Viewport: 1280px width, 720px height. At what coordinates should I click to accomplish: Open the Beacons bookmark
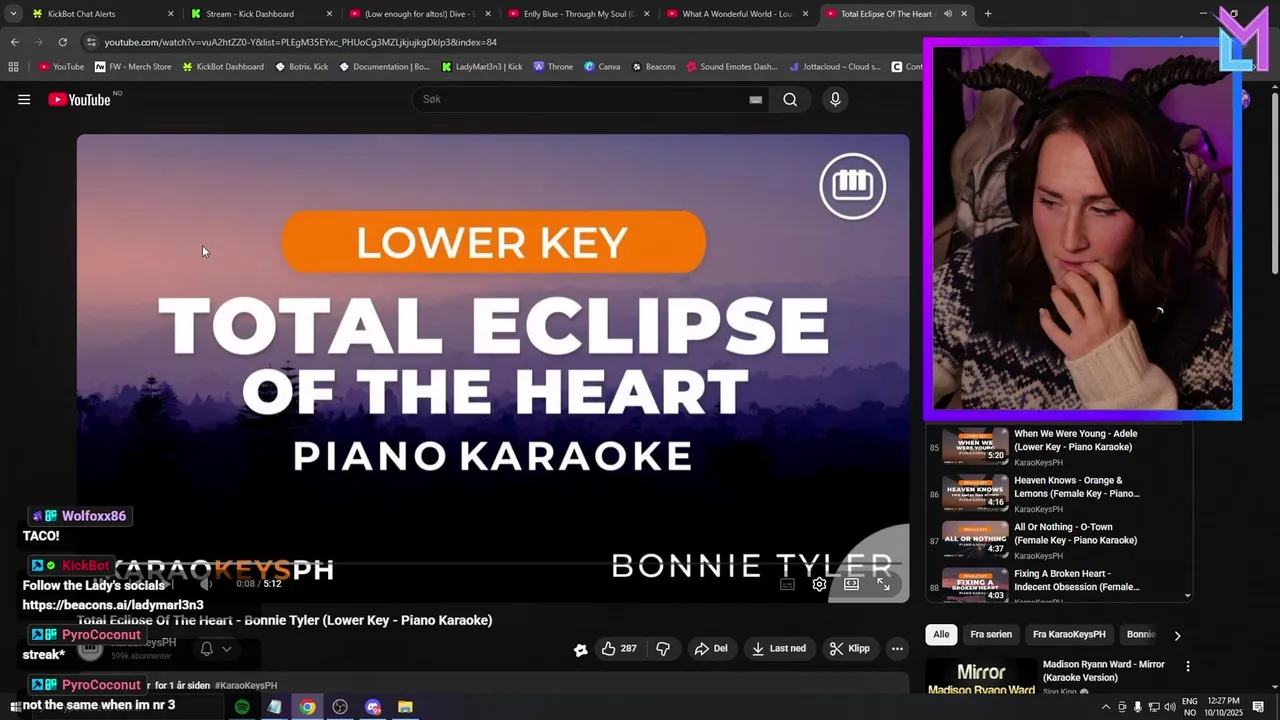(653, 67)
